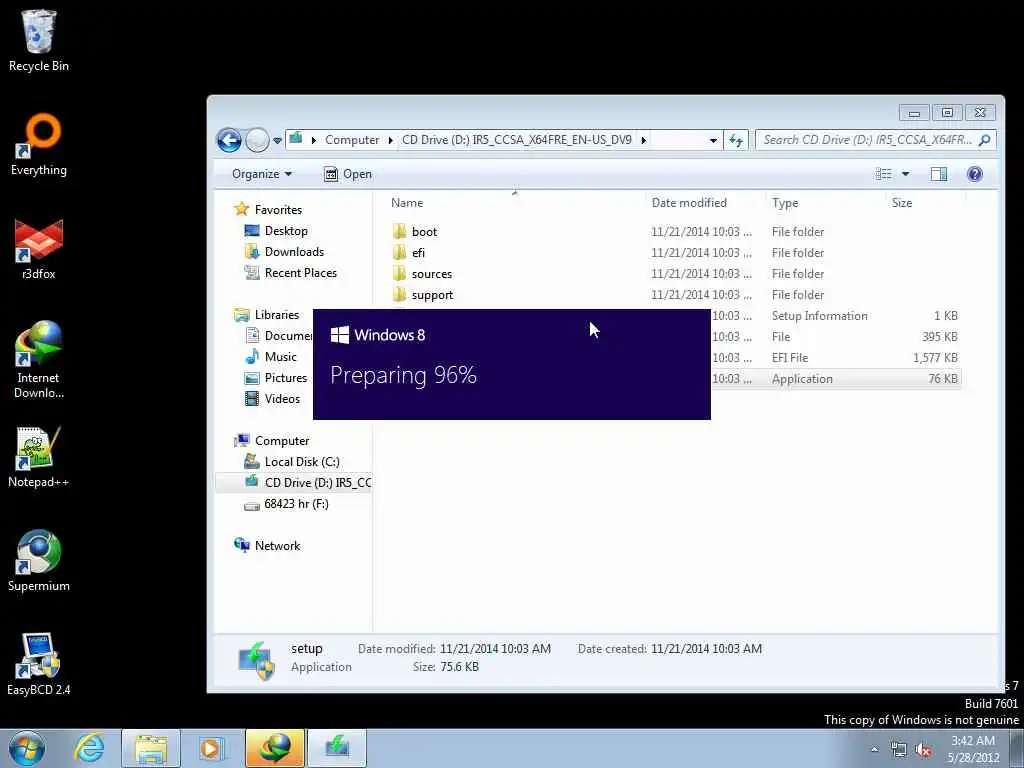Viewport: 1024px width, 768px height.
Task: Expand the arrow after Computer breadcrumb
Action: 391,140
